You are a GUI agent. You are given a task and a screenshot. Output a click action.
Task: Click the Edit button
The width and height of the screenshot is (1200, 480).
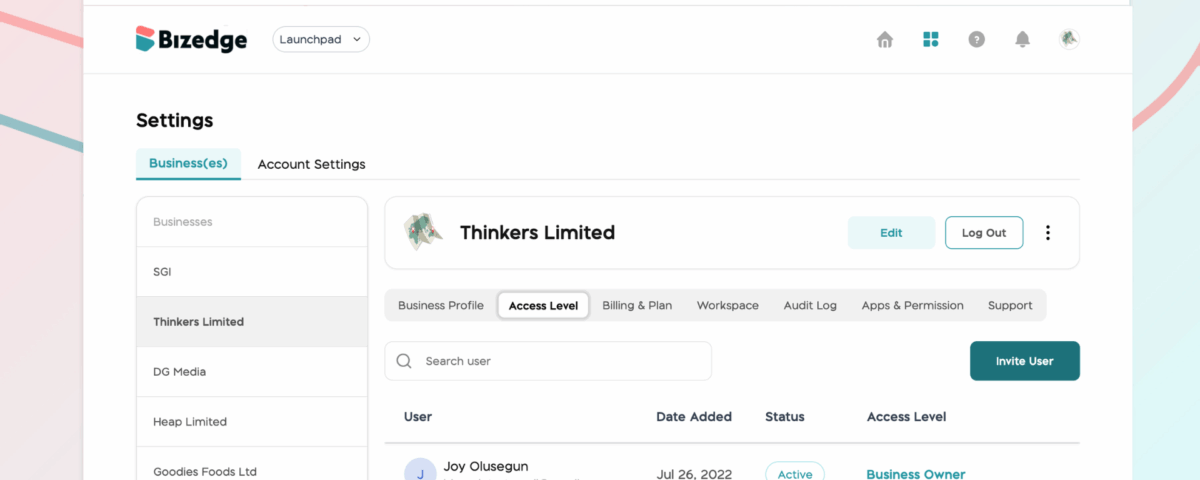pyautogui.click(x=891, y=233)
